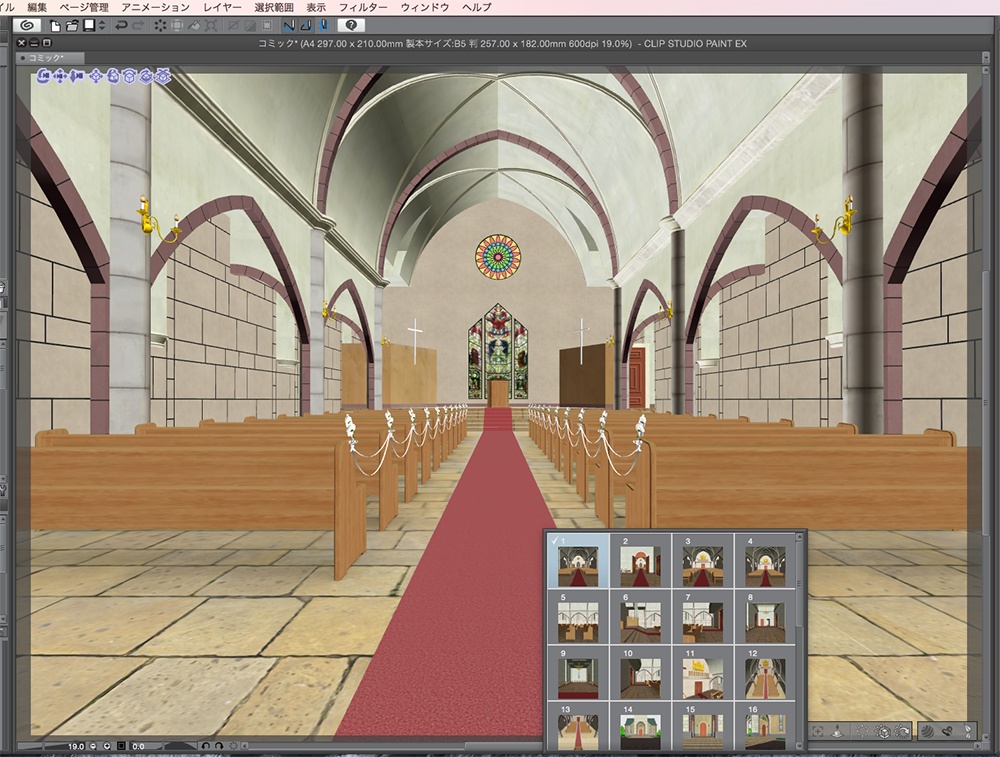Select the pan camera 3D icon
This screenshot has height=757, width=1000.
pos(60,76)
